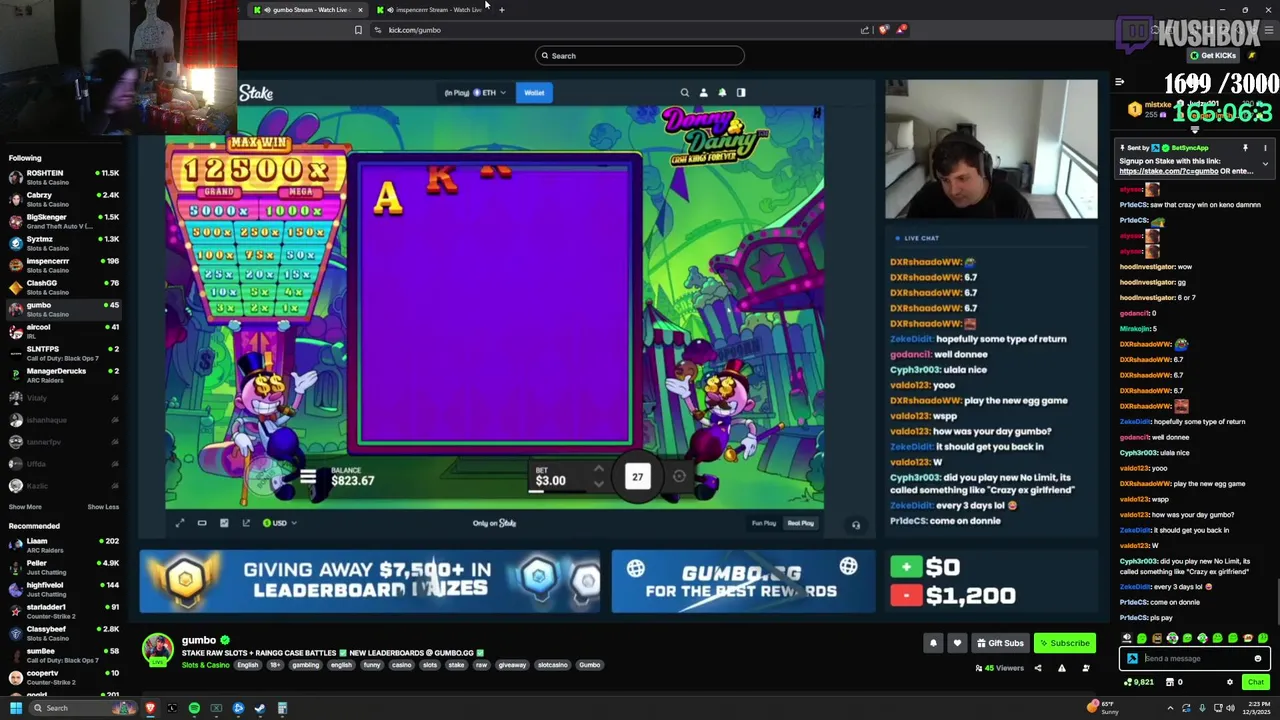Open the chat identity badge icon
This screenshot has width=1280, height=720.
tap(1132, 659)
